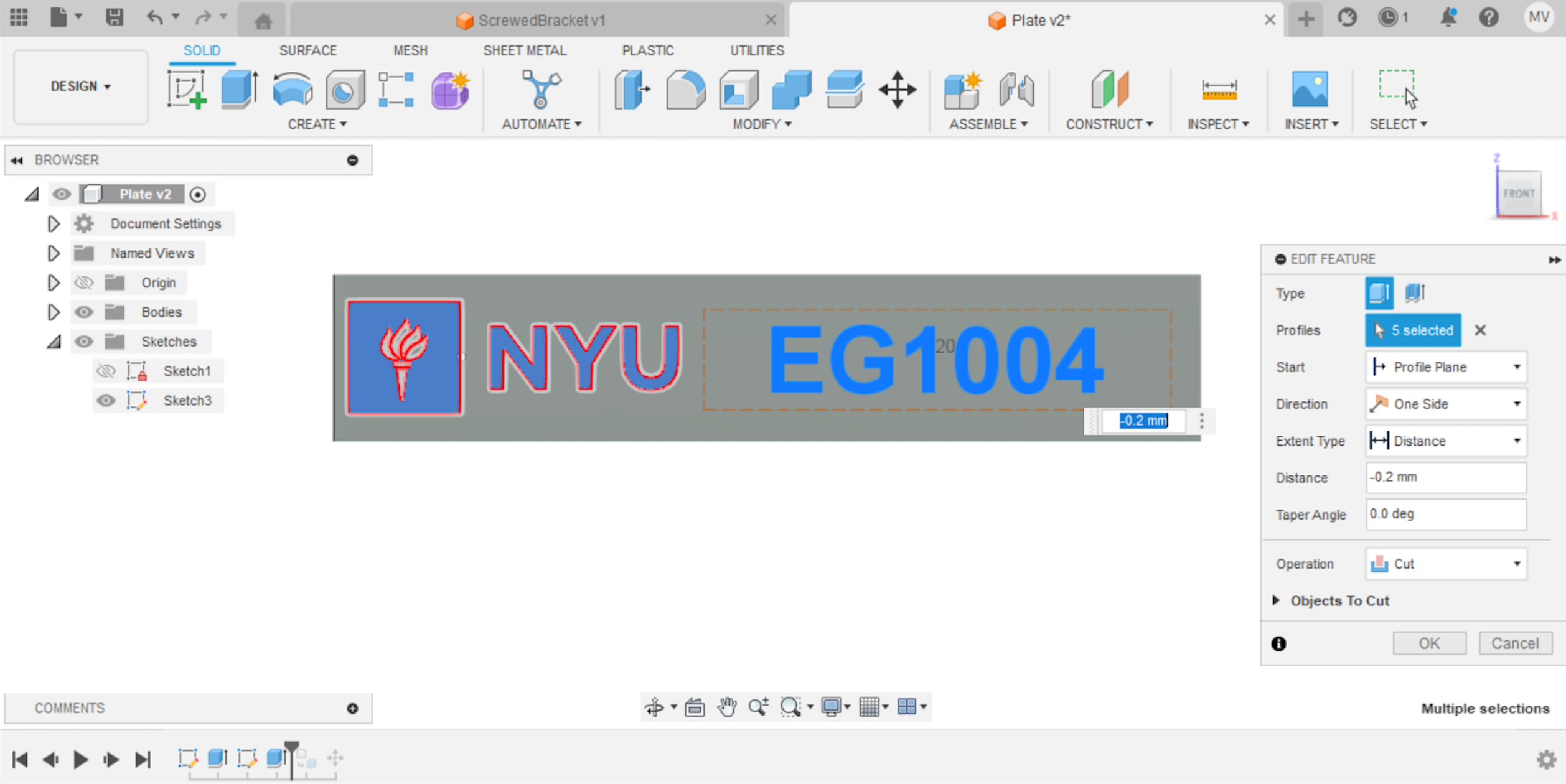Clear the 5 selected profiles
1566x784 pixels.
pyautogui.click(x=1480, y=330)
